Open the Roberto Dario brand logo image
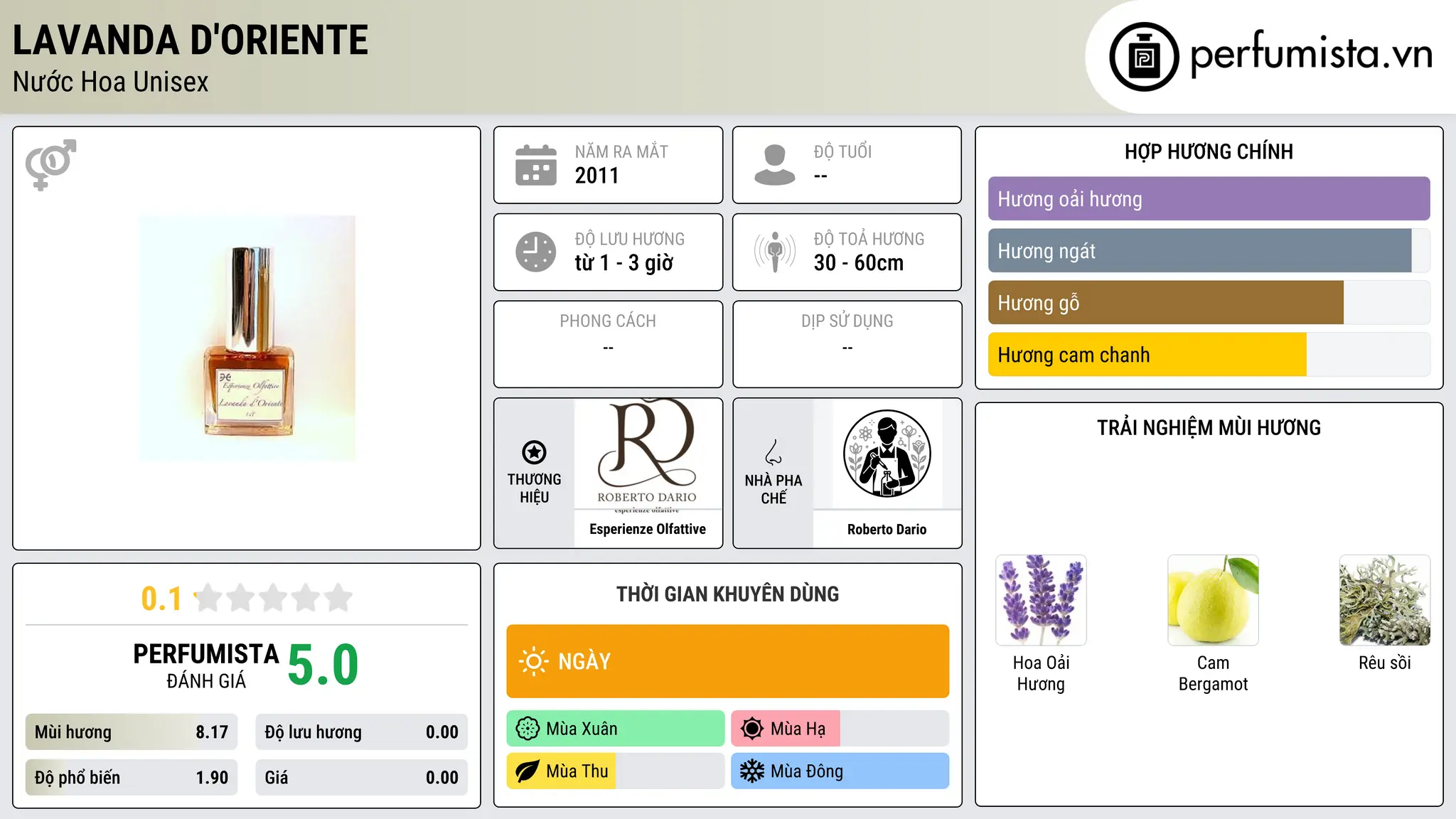Image resolution: width=1456 pixels, height=819 pixels. pos(648,454)
